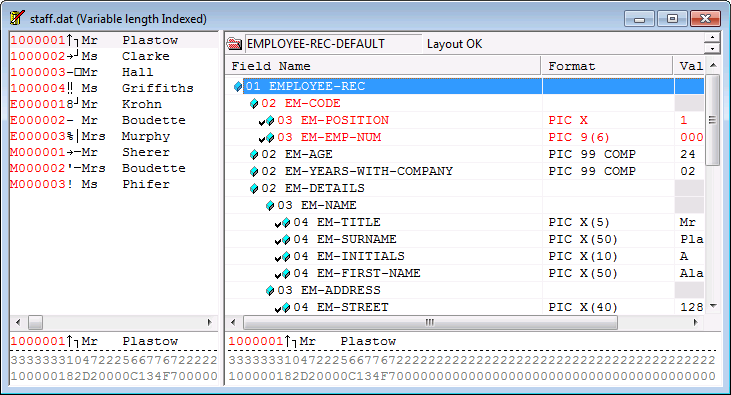Click the diamond icon of 03 EM-ADDRESS

[x=270, y=291]
